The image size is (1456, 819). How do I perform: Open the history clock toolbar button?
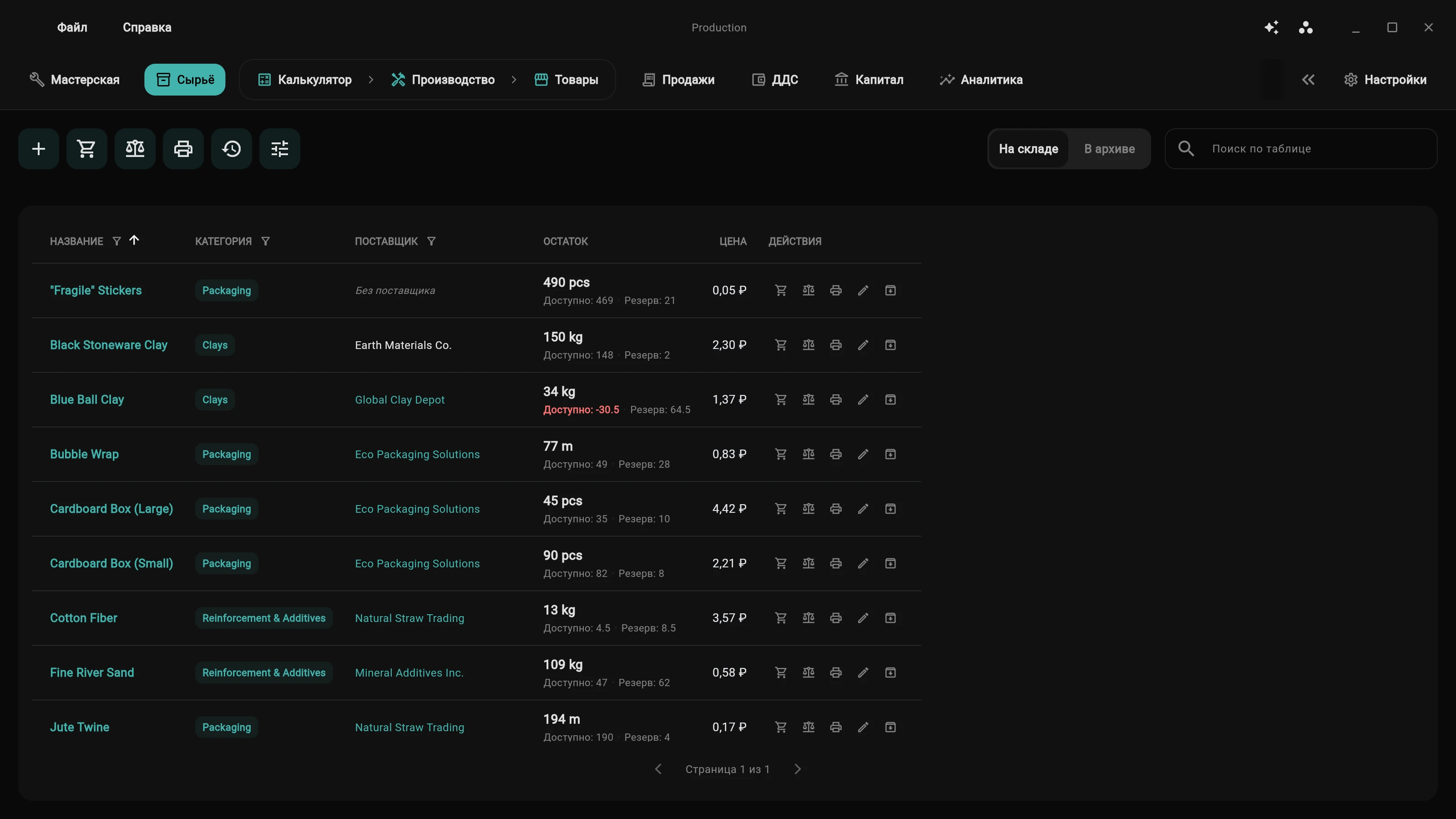[231, 149]
